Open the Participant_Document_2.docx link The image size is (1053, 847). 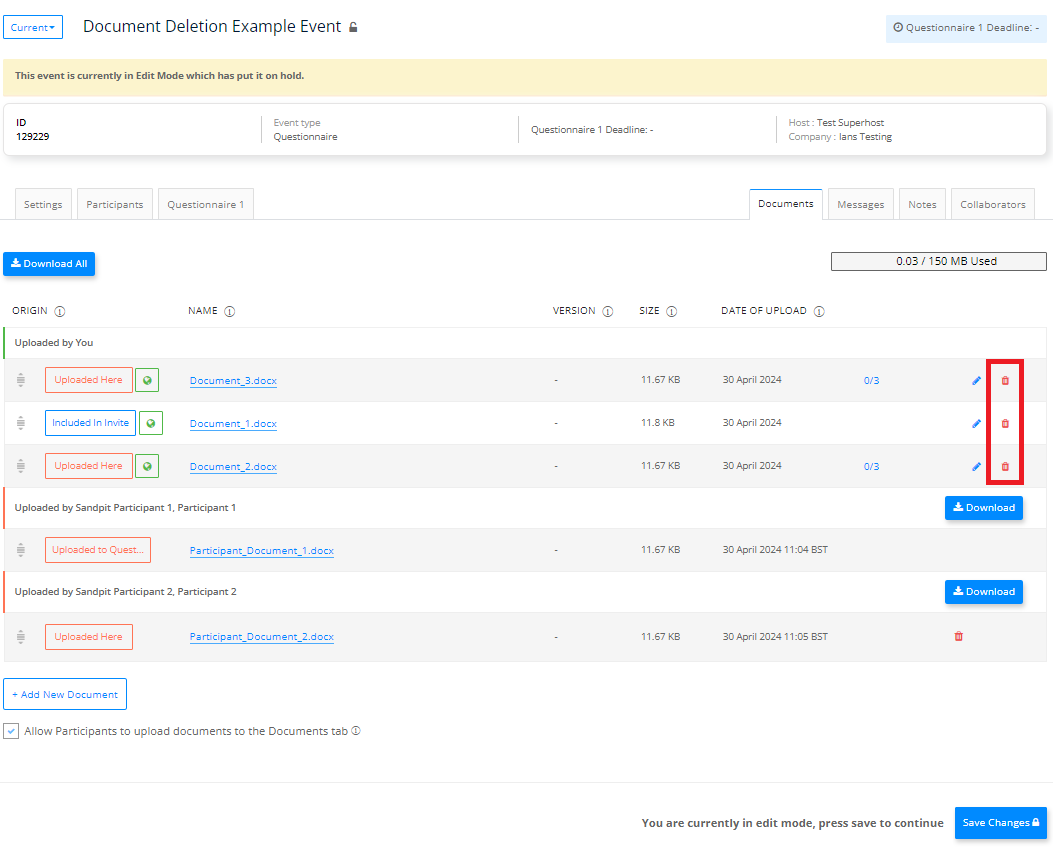pyautogui.click(x=262, y=637)
